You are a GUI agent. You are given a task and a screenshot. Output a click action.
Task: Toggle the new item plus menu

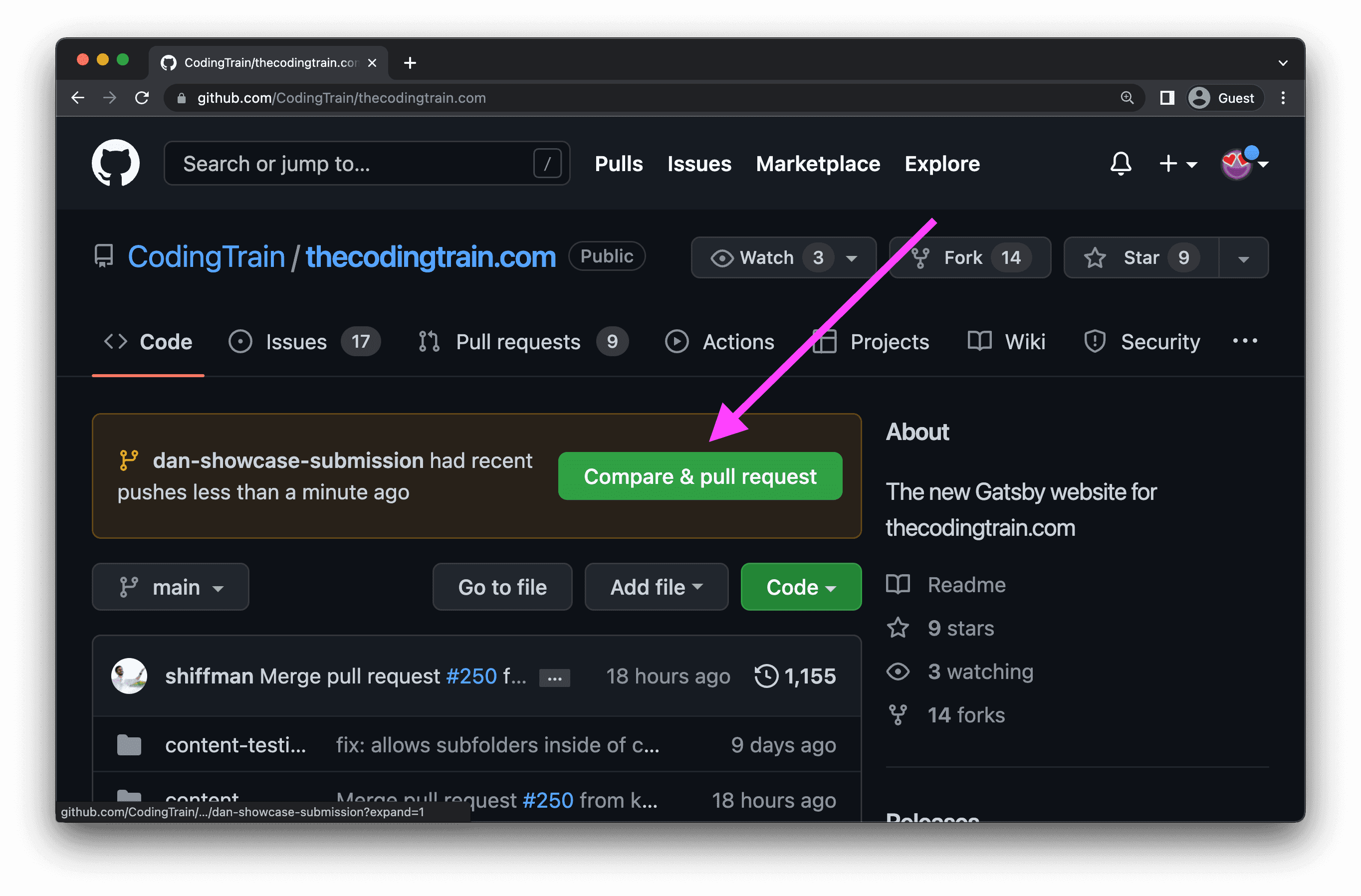[1176, 164]
